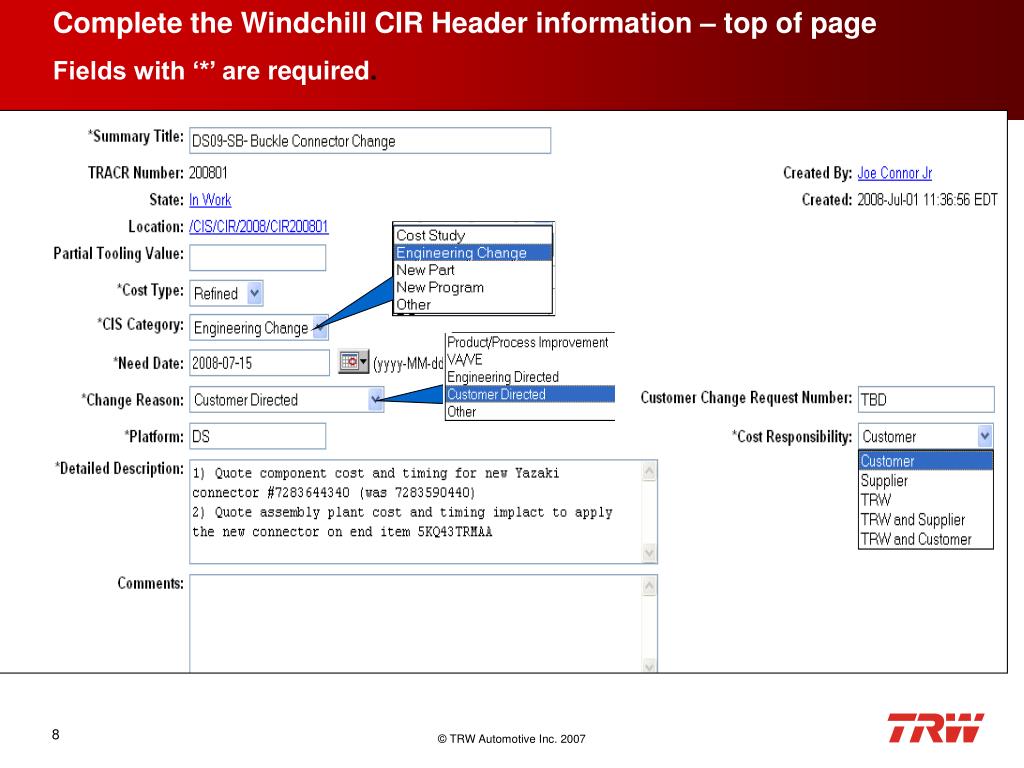The height and width of the screenshot is (768, 1024).
Task: Select TRW and Supplier option
Action: (x=925, y=520)
